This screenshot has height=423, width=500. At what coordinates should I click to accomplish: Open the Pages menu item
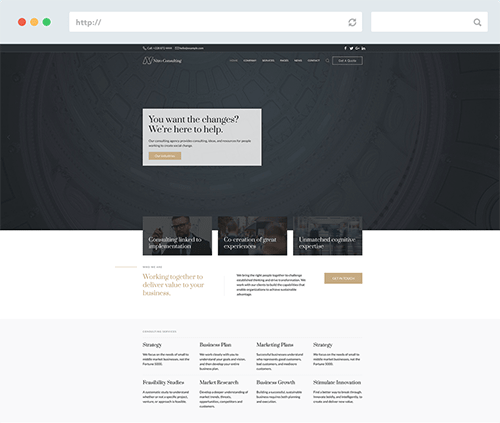[284, 61]
